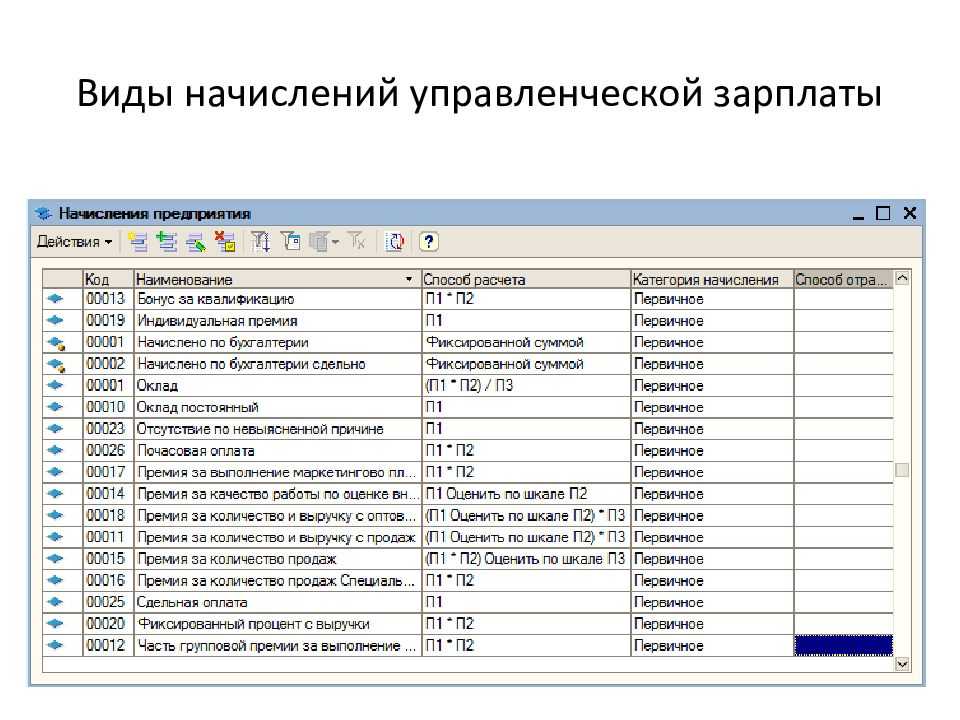Click the scroll down arrow of the list
The image size is (960, 720).
click(x=902, y=664)
